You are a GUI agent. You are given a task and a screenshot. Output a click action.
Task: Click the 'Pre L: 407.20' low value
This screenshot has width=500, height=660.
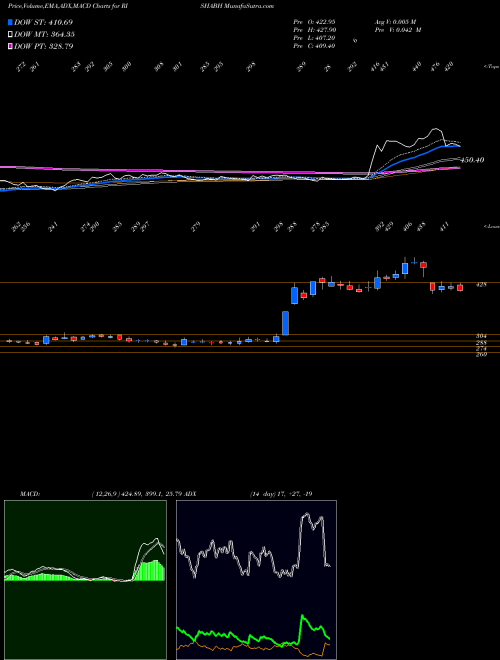point(314,38)
